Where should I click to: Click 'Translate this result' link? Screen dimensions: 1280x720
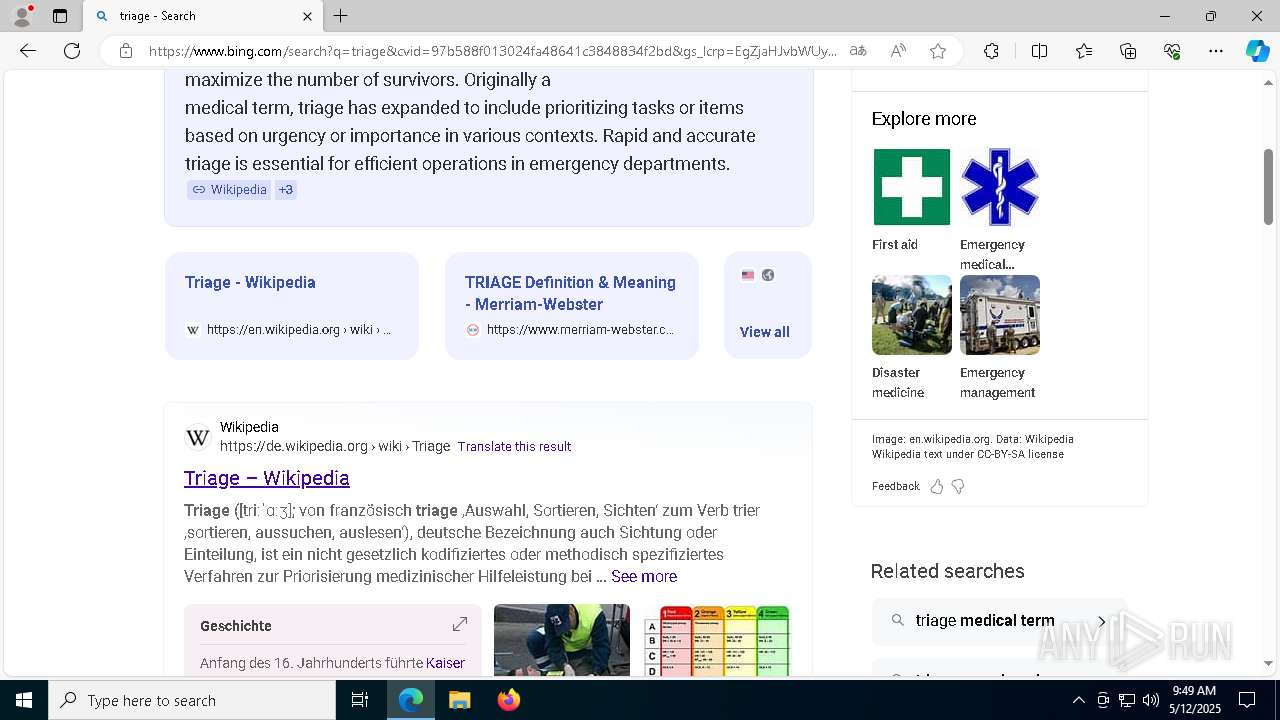tap(514, 447)
